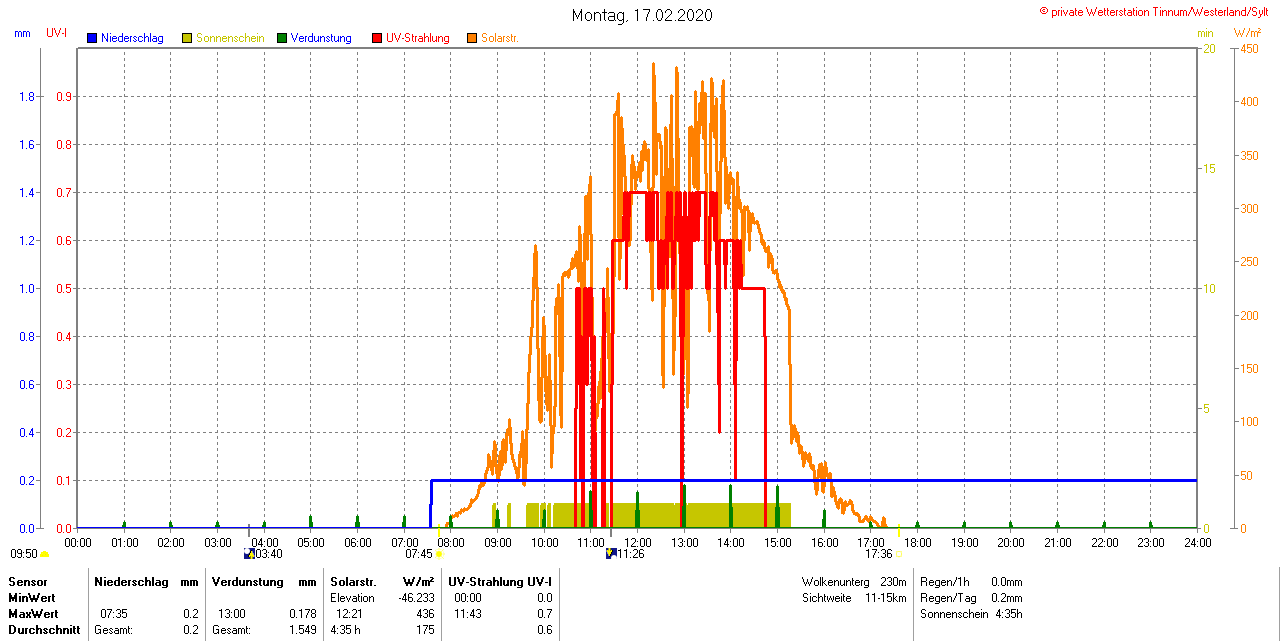Select the Verdunstung legend label
The height and width of the screenshot is (641, 1280).
click(321, 38)
